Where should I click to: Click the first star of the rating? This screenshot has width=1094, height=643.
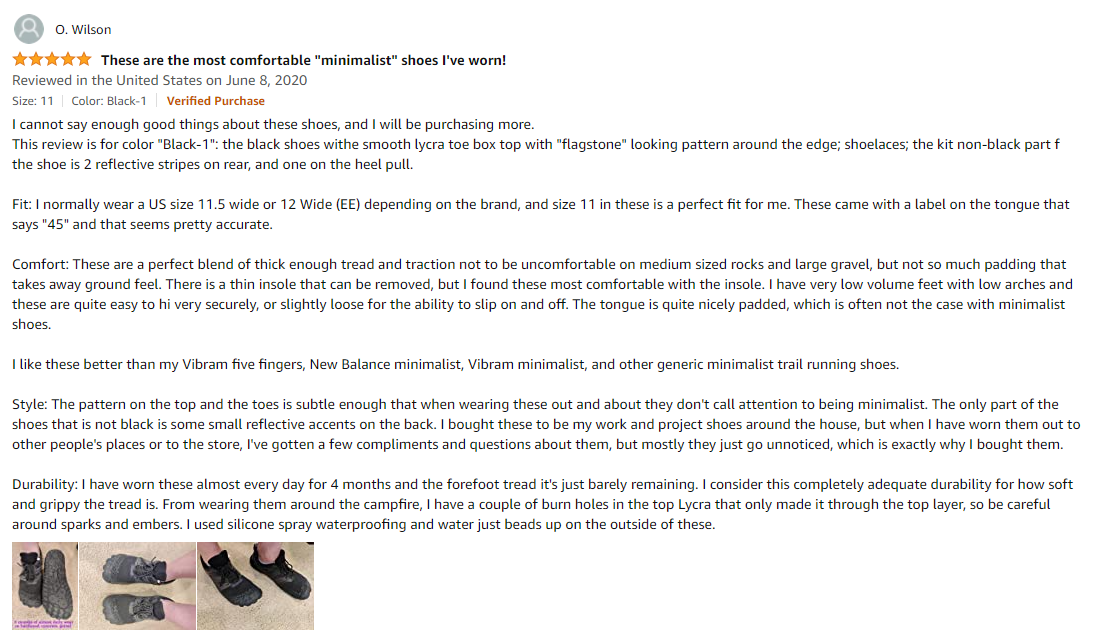point(20,60)
